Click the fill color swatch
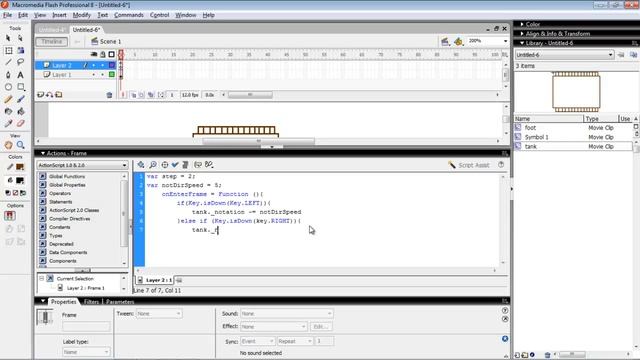The height and width of the screenshot is (360, 640). [20, 180]
